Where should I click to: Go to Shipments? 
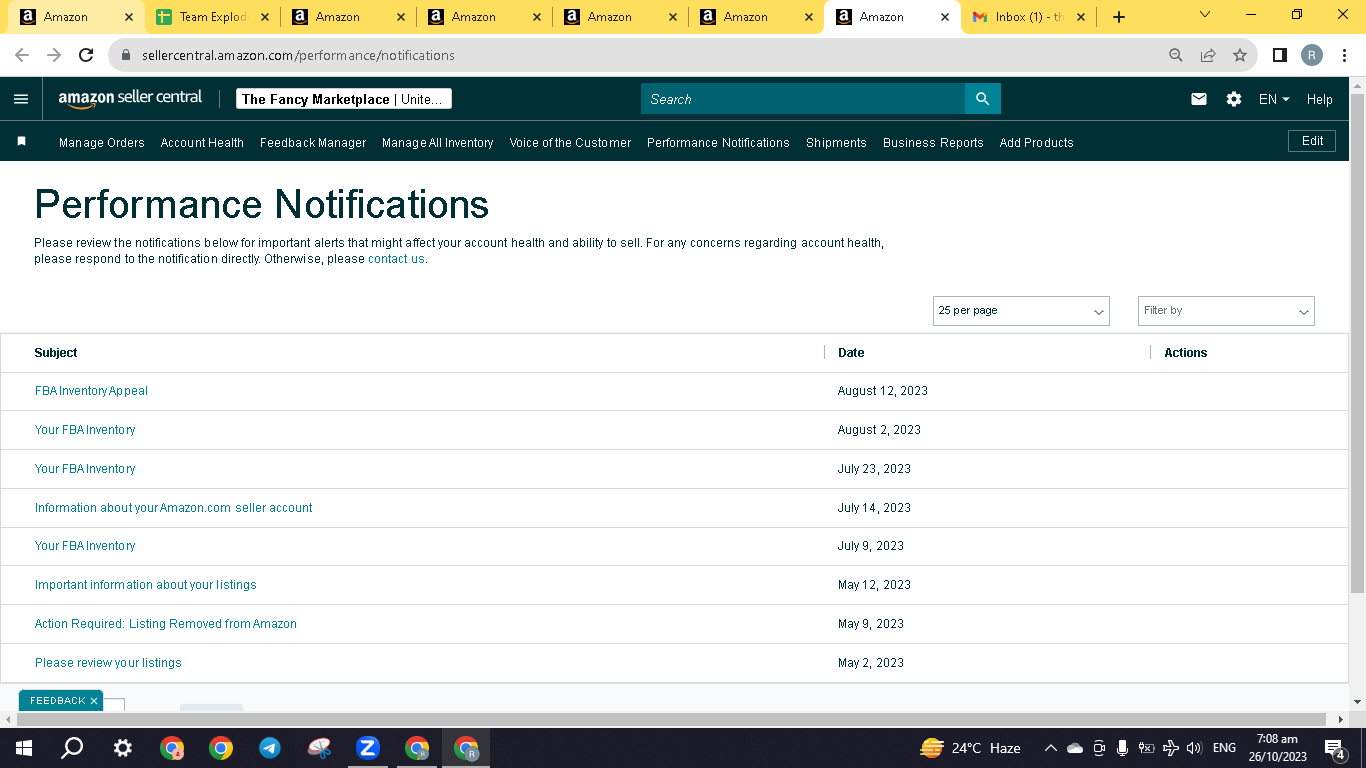(836, 143)
